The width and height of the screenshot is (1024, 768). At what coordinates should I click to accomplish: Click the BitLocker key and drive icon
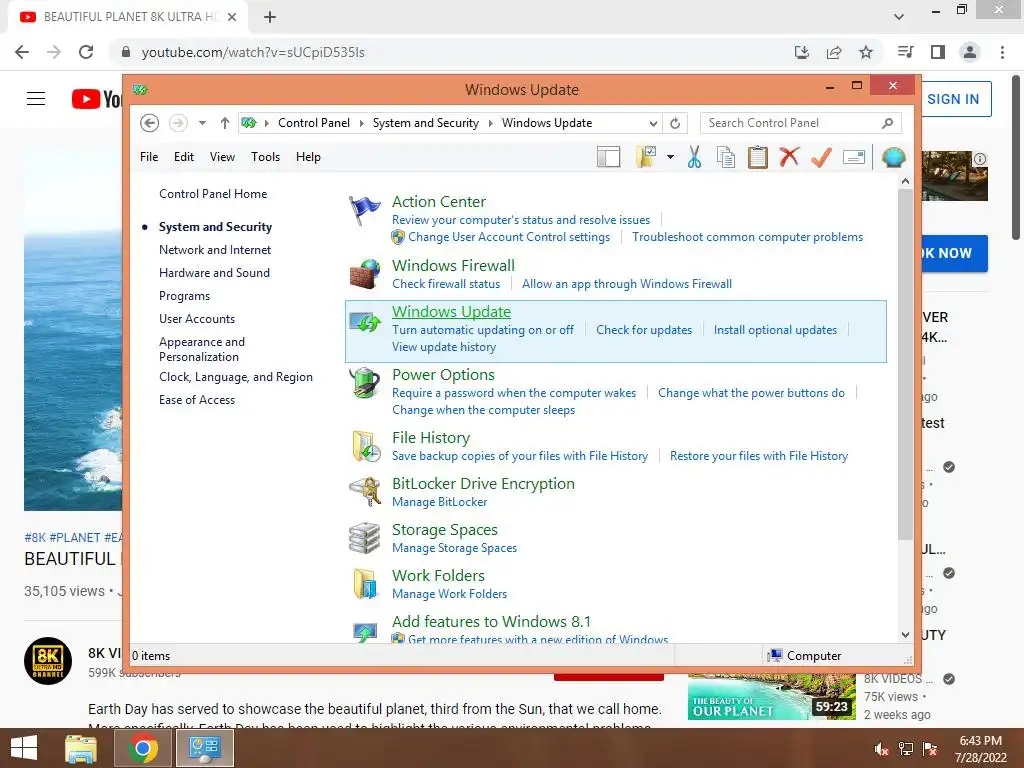[x=365, y=492]
